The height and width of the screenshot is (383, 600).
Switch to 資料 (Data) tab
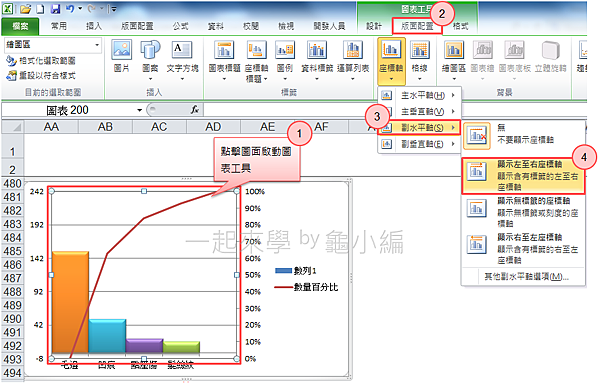click(215, 26)
